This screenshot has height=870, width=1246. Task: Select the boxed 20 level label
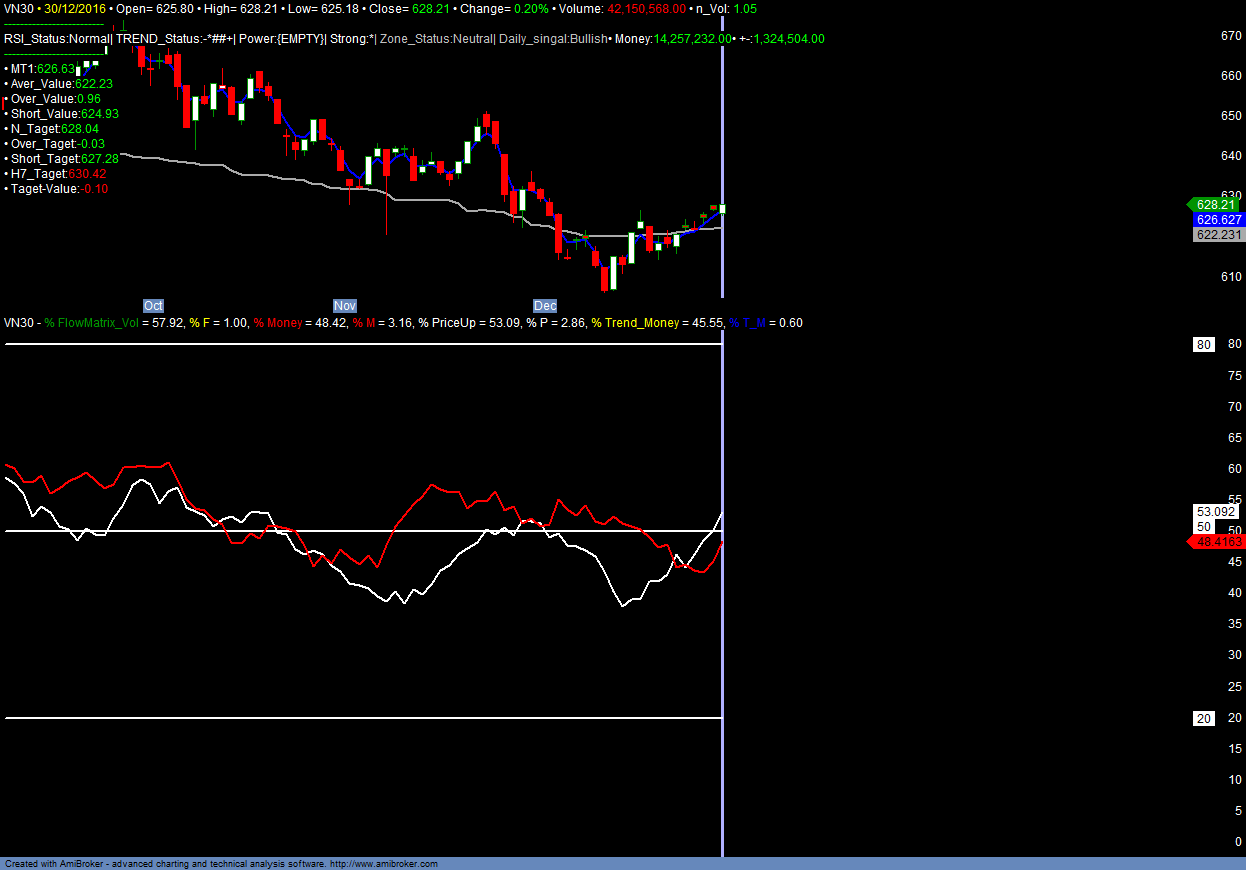(x=1204, y=719)
